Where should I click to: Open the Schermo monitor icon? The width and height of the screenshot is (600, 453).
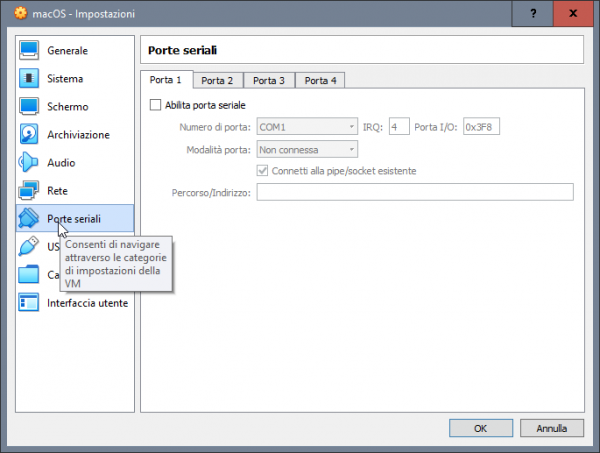(x=29, y=106)
